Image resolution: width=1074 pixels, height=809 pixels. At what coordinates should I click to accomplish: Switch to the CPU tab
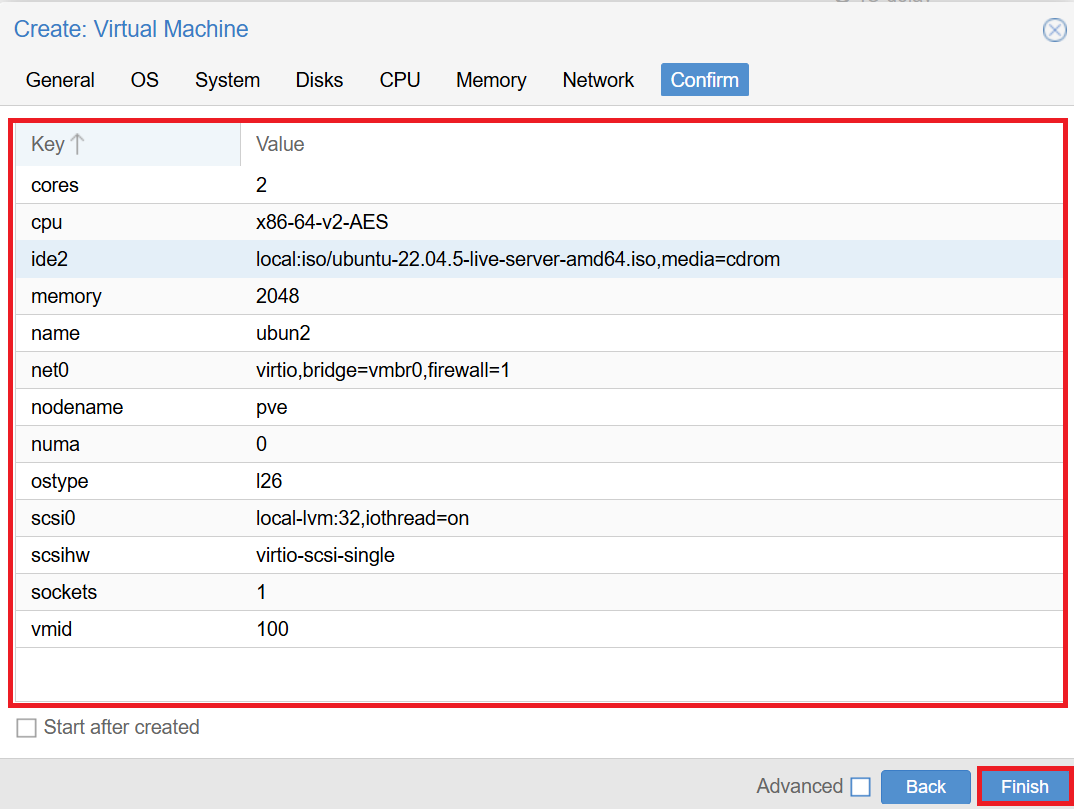pyautogui.click(x=400, y=80)
